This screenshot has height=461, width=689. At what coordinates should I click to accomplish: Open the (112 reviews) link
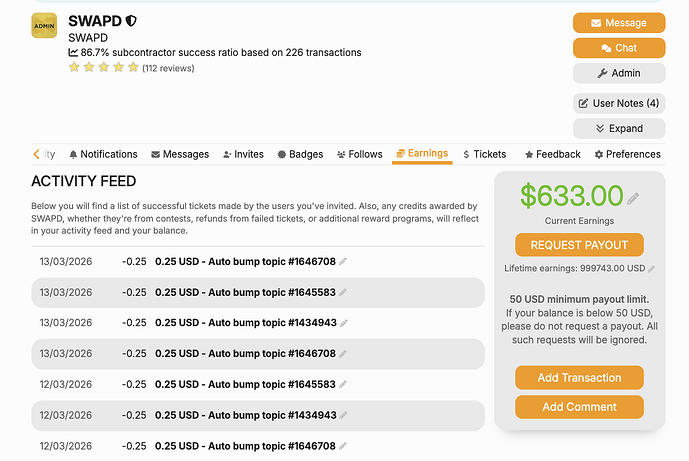point(168,68)
